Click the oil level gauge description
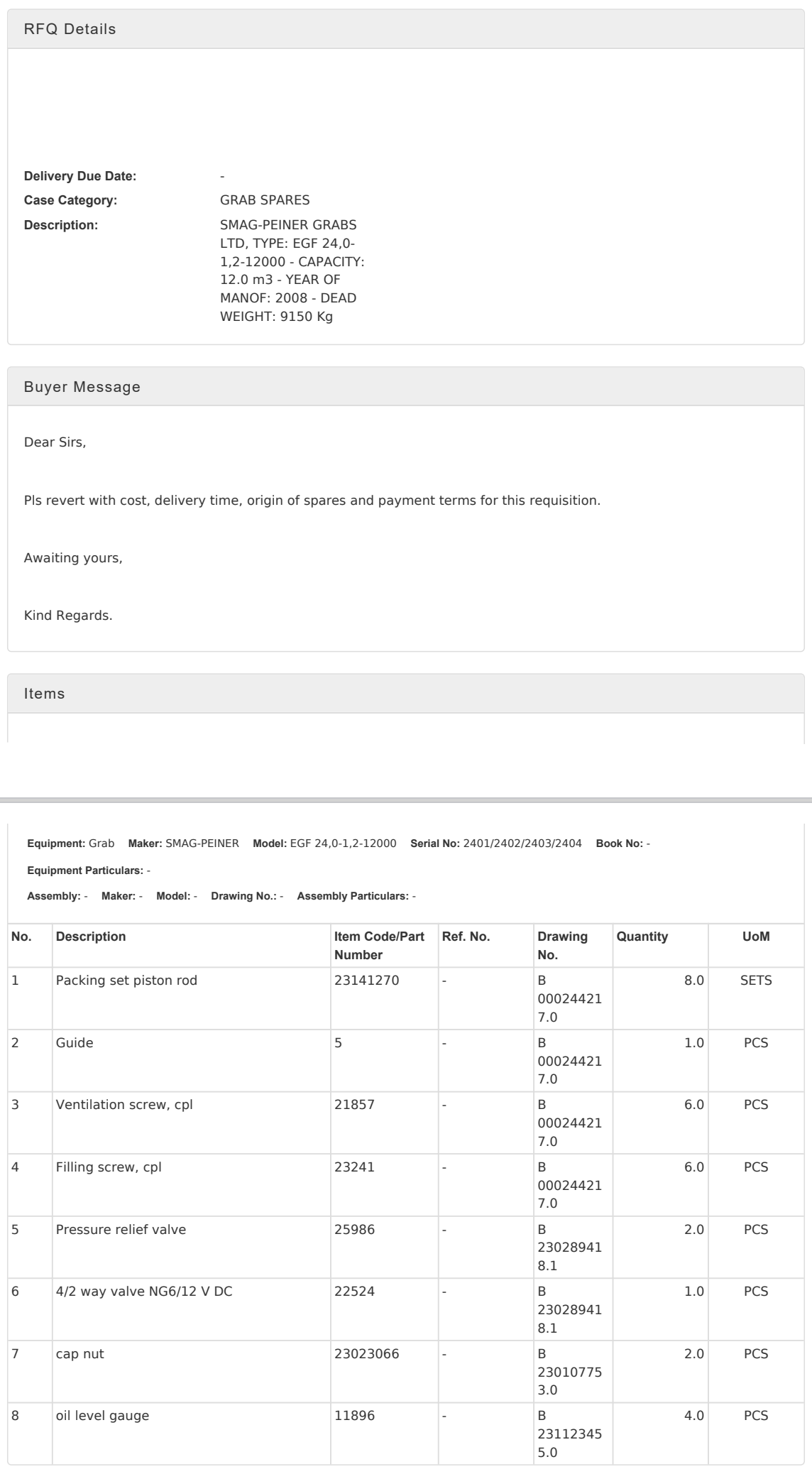812x1474 pixels. (102, 1416)
